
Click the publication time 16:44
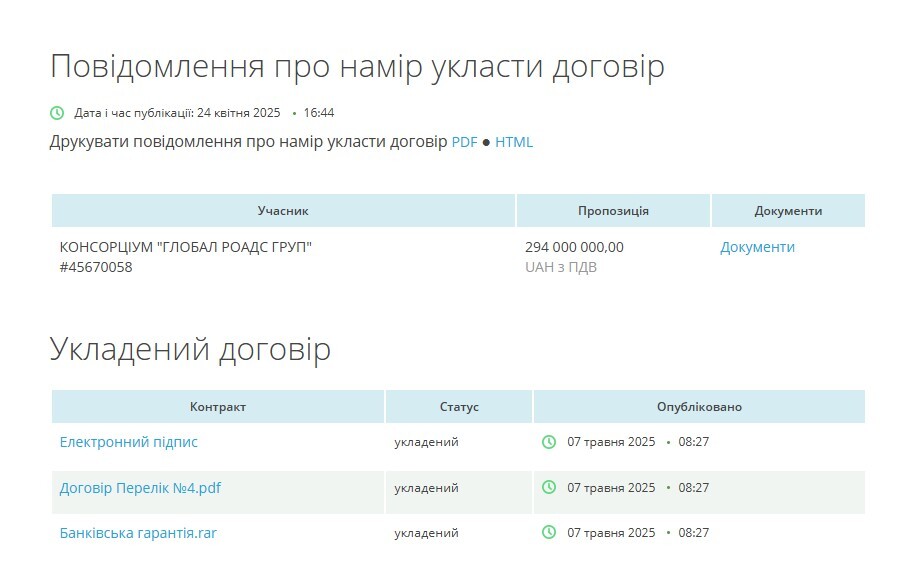[x=319, y=113]
